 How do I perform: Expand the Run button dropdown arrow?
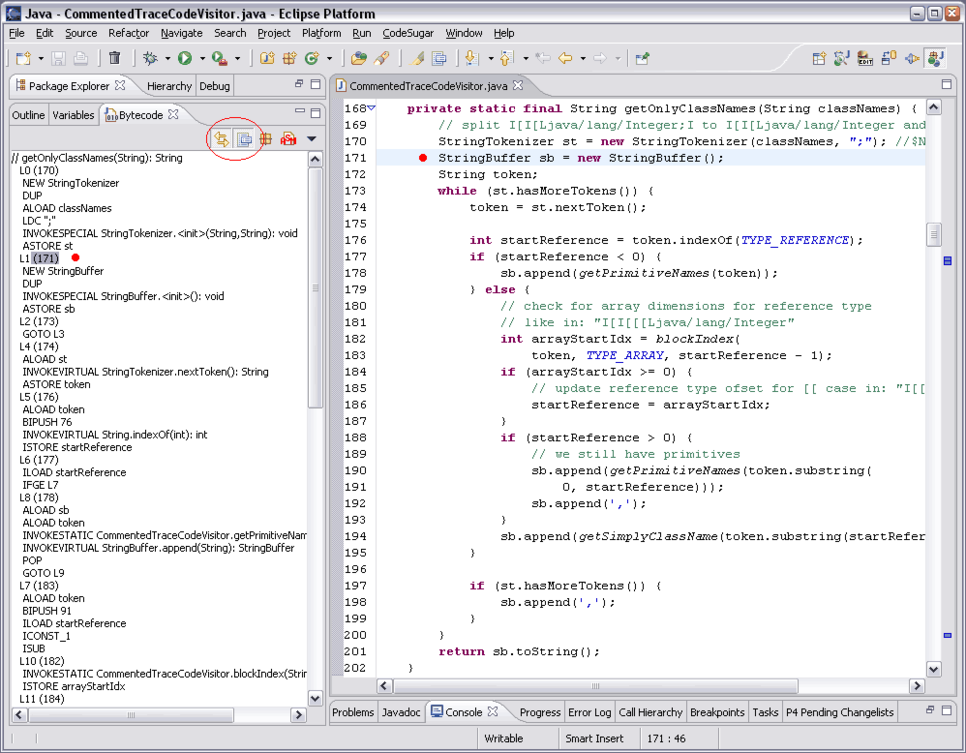tap(201, 60)
